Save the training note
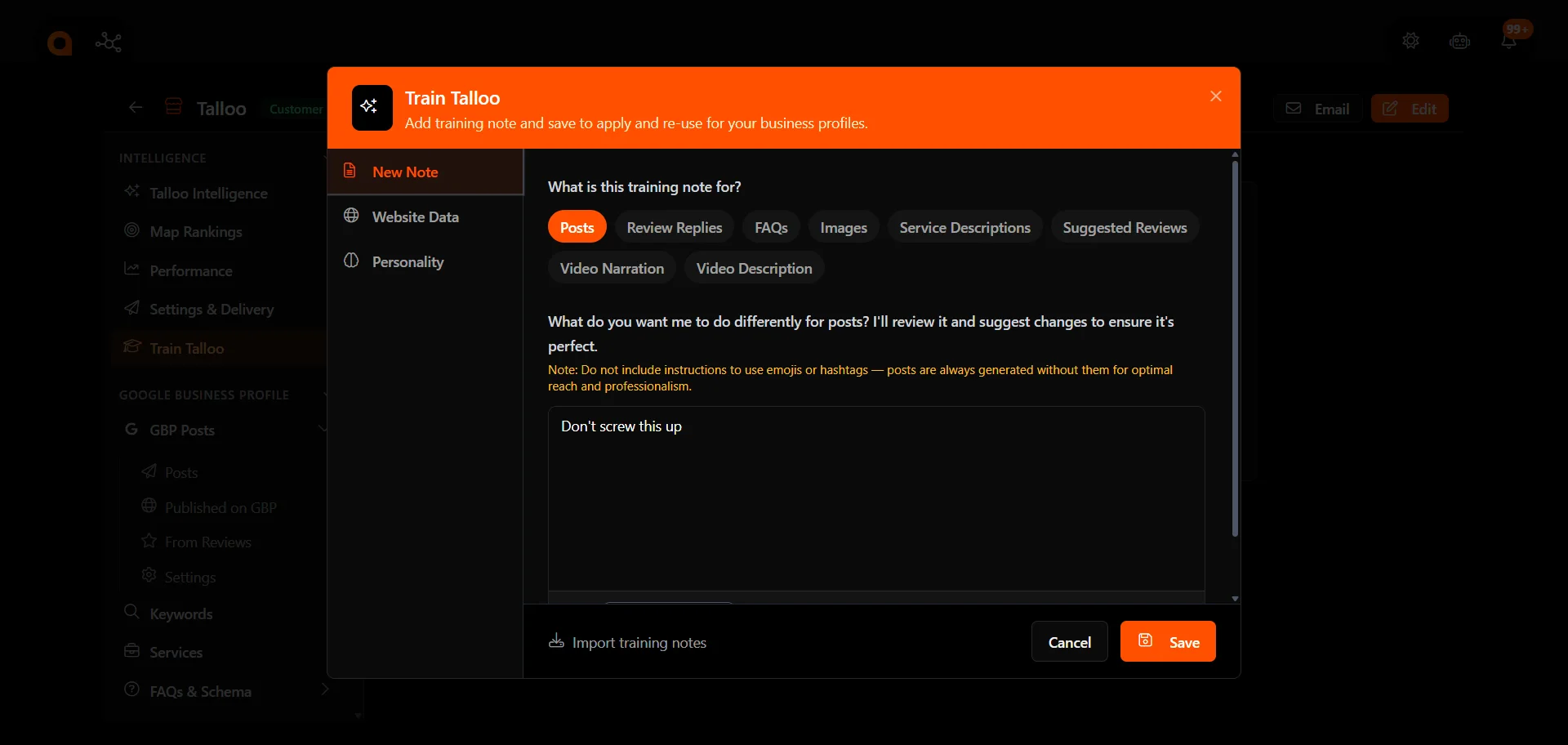This screenshot has height=745, width=1568. 1168,641
